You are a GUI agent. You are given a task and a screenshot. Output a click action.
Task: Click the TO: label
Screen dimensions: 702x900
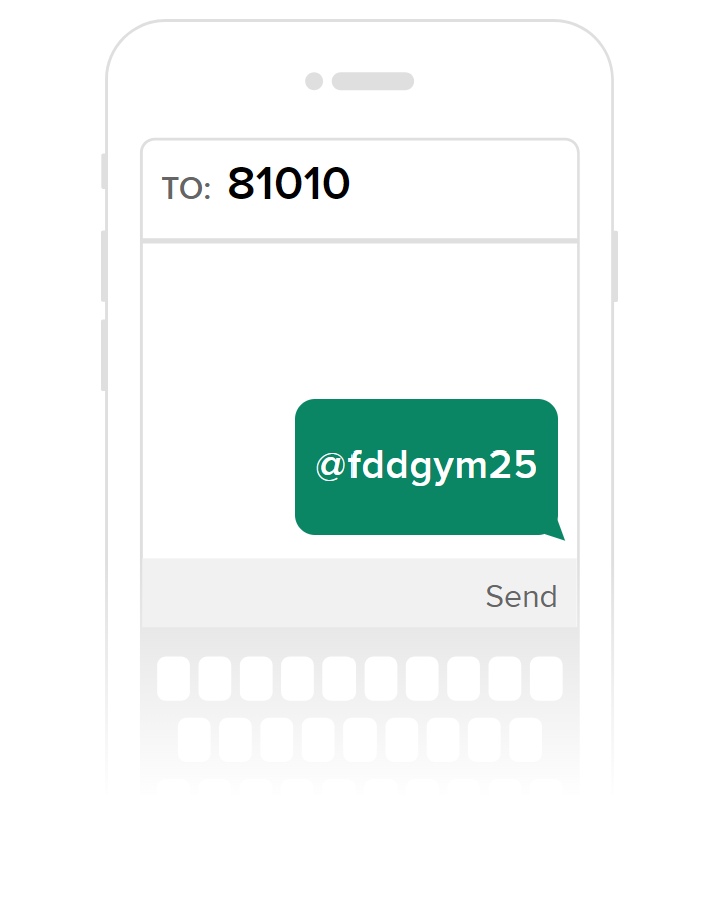click(186, 188)
